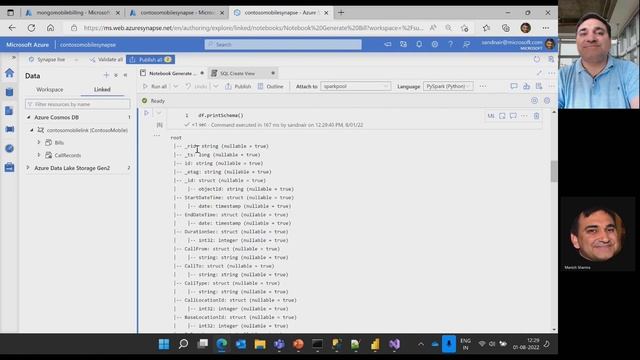Open the Data hub icon in sidebar
This screenshot has width=640, height=360.
coord(9,92)
